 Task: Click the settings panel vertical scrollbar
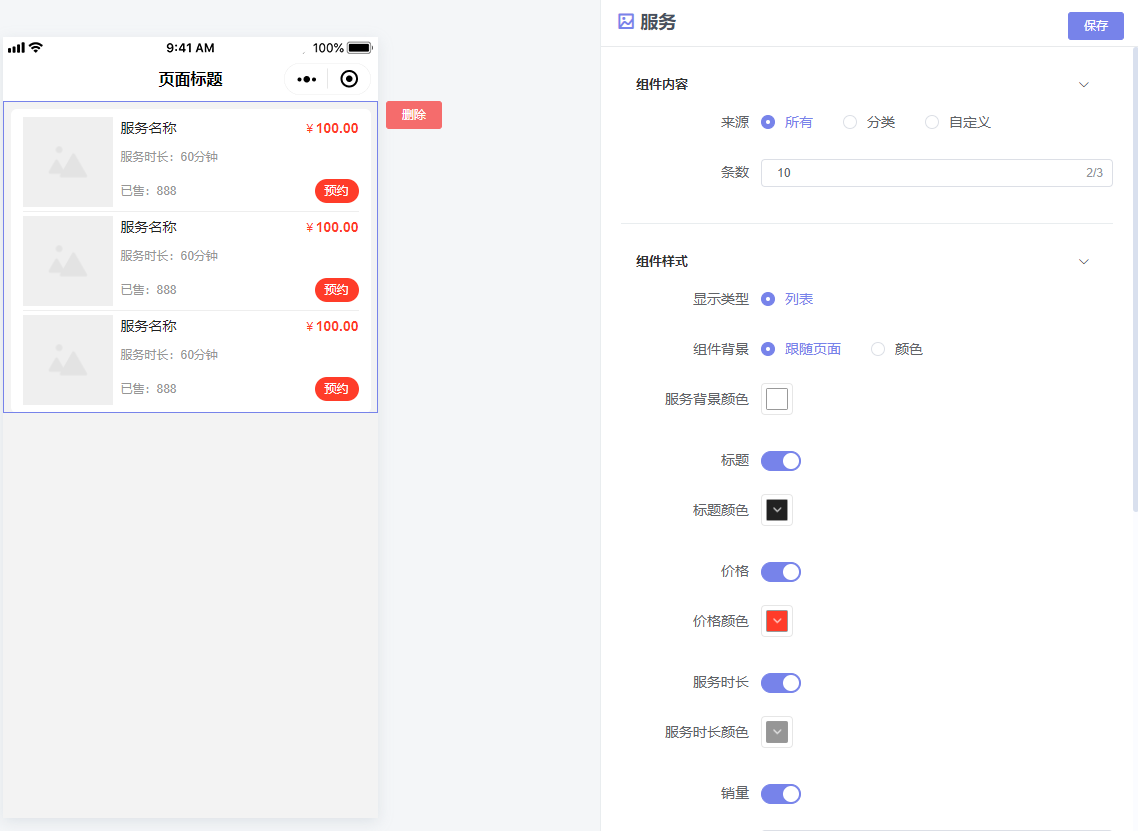pyautogui.click(x=1135, y=279)
